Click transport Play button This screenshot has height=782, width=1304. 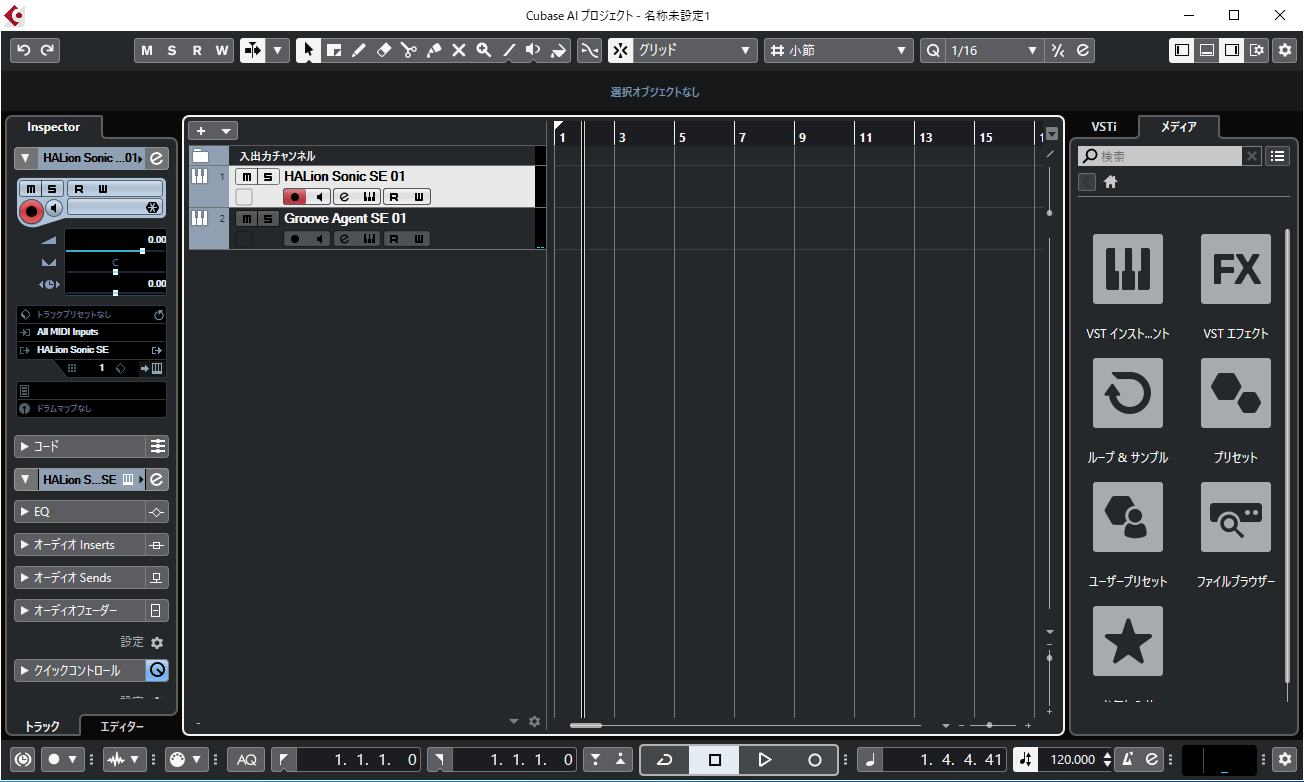tap(765, 760)
